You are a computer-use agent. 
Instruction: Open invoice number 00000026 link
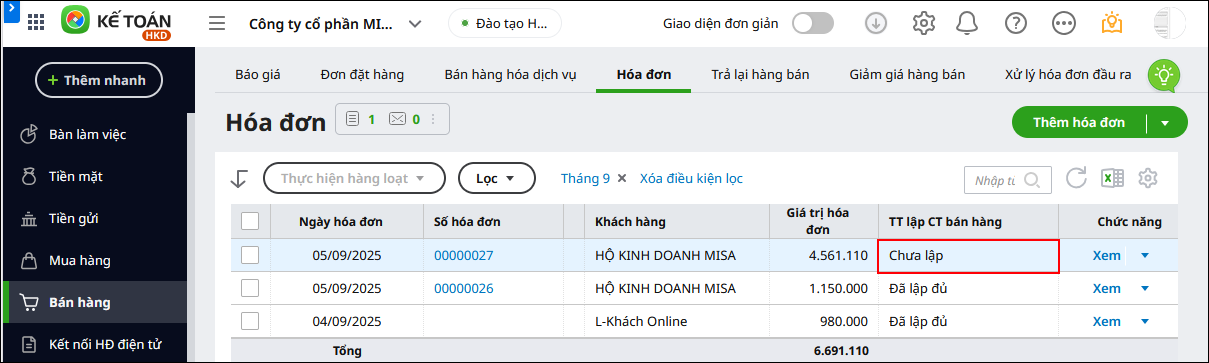464,288
